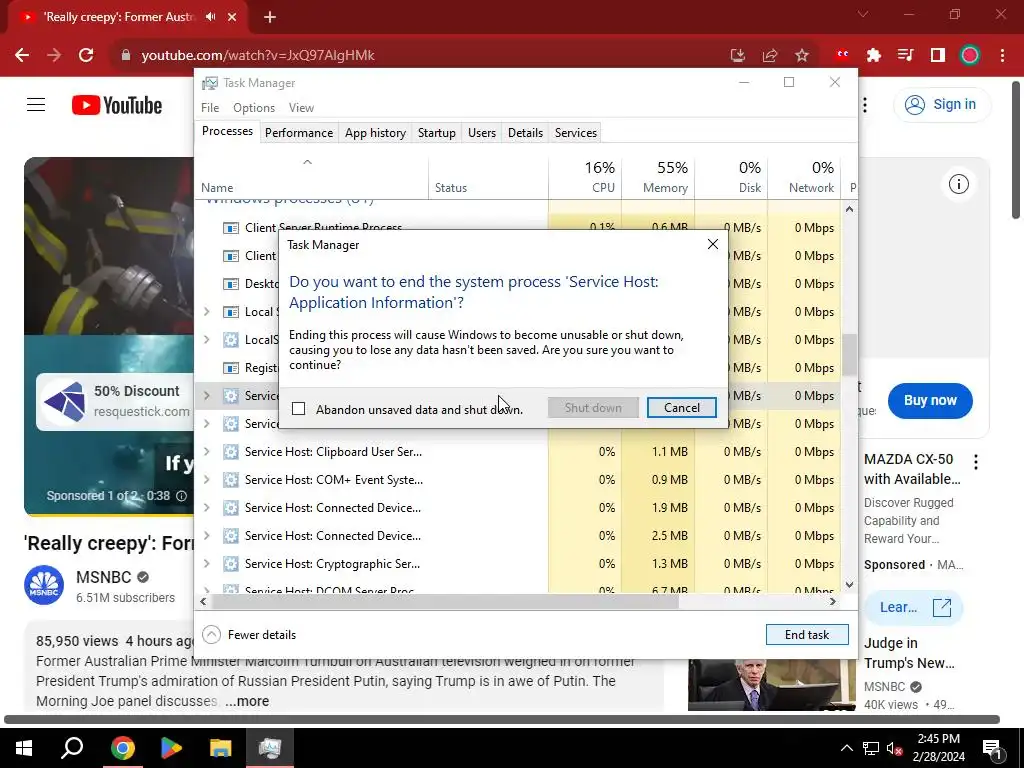The width and height of the screenshot is (1024, 768).
Task: Click Buy now ad button
Action: (930, 400)
